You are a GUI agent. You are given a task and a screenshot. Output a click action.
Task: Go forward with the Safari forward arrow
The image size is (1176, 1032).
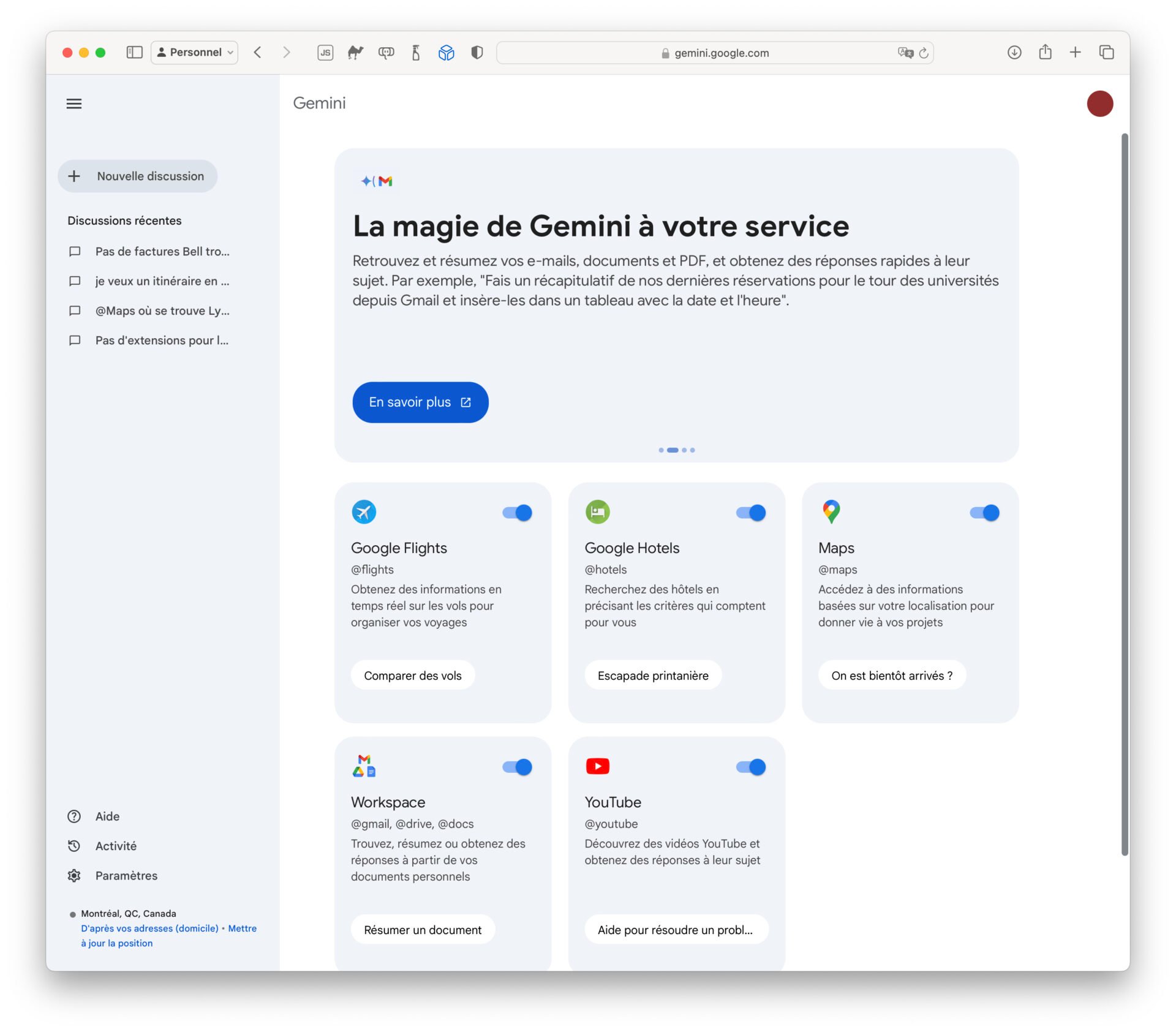286,52
